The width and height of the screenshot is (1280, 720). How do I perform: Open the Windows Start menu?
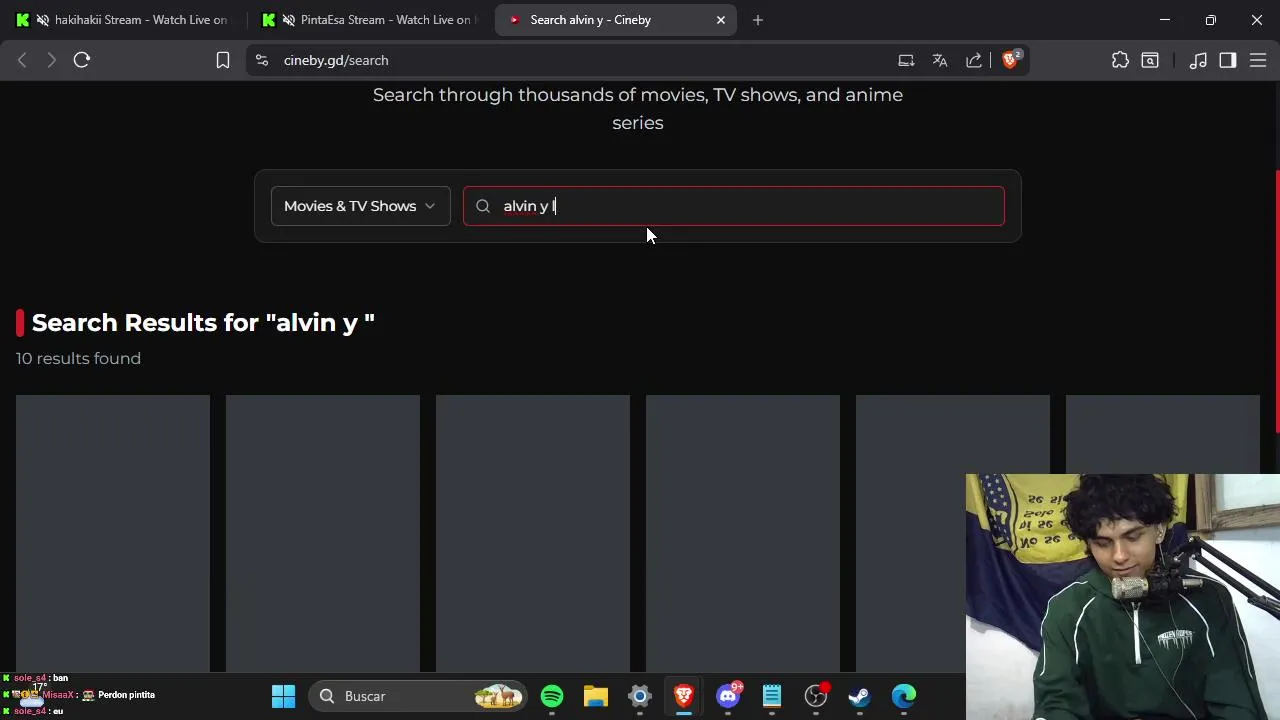[x=284, y=696]
